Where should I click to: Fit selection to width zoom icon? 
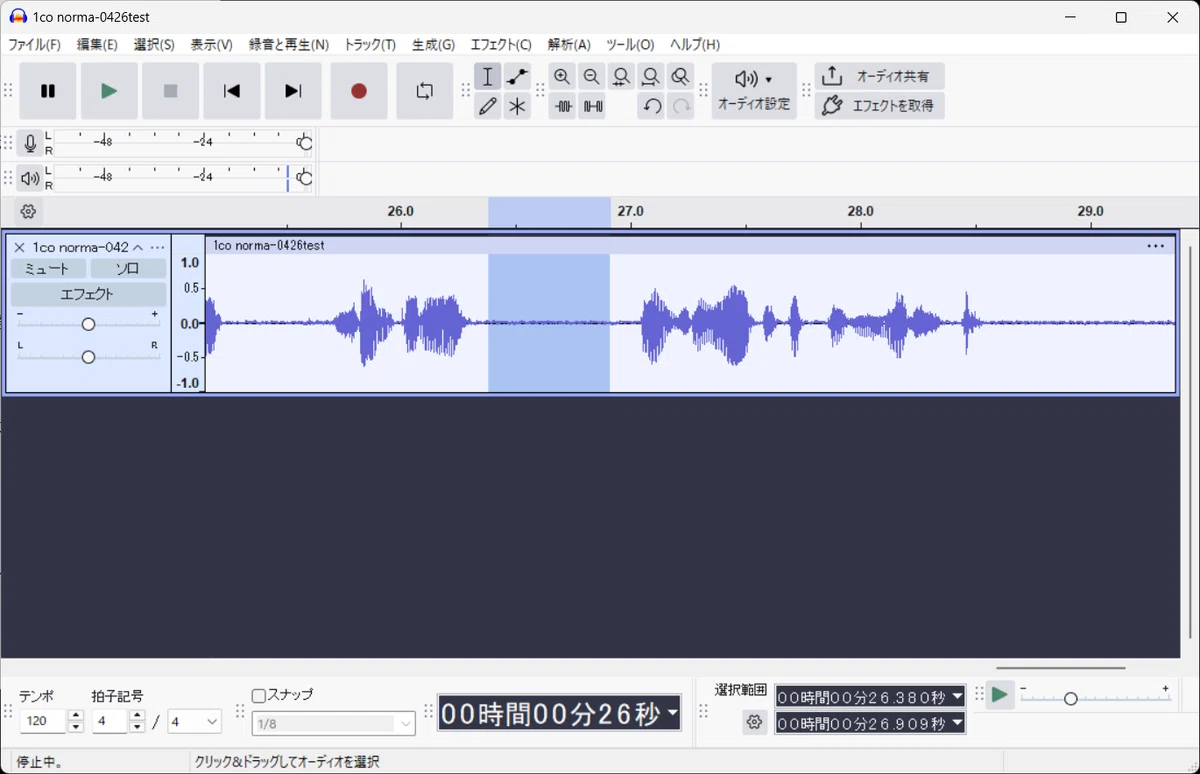[x=622, y=77]
